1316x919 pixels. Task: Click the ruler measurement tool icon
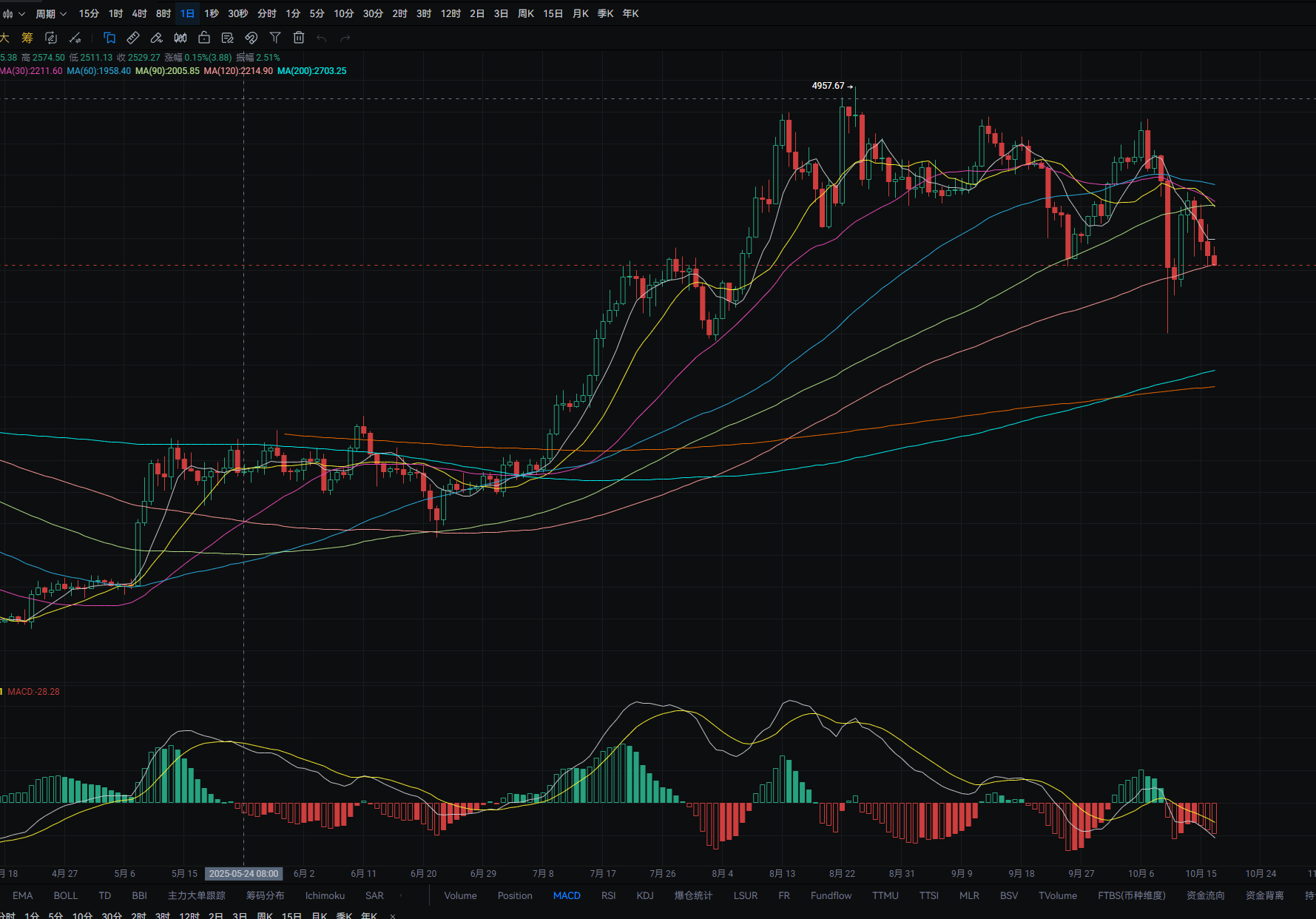click(x=133, y=38)
